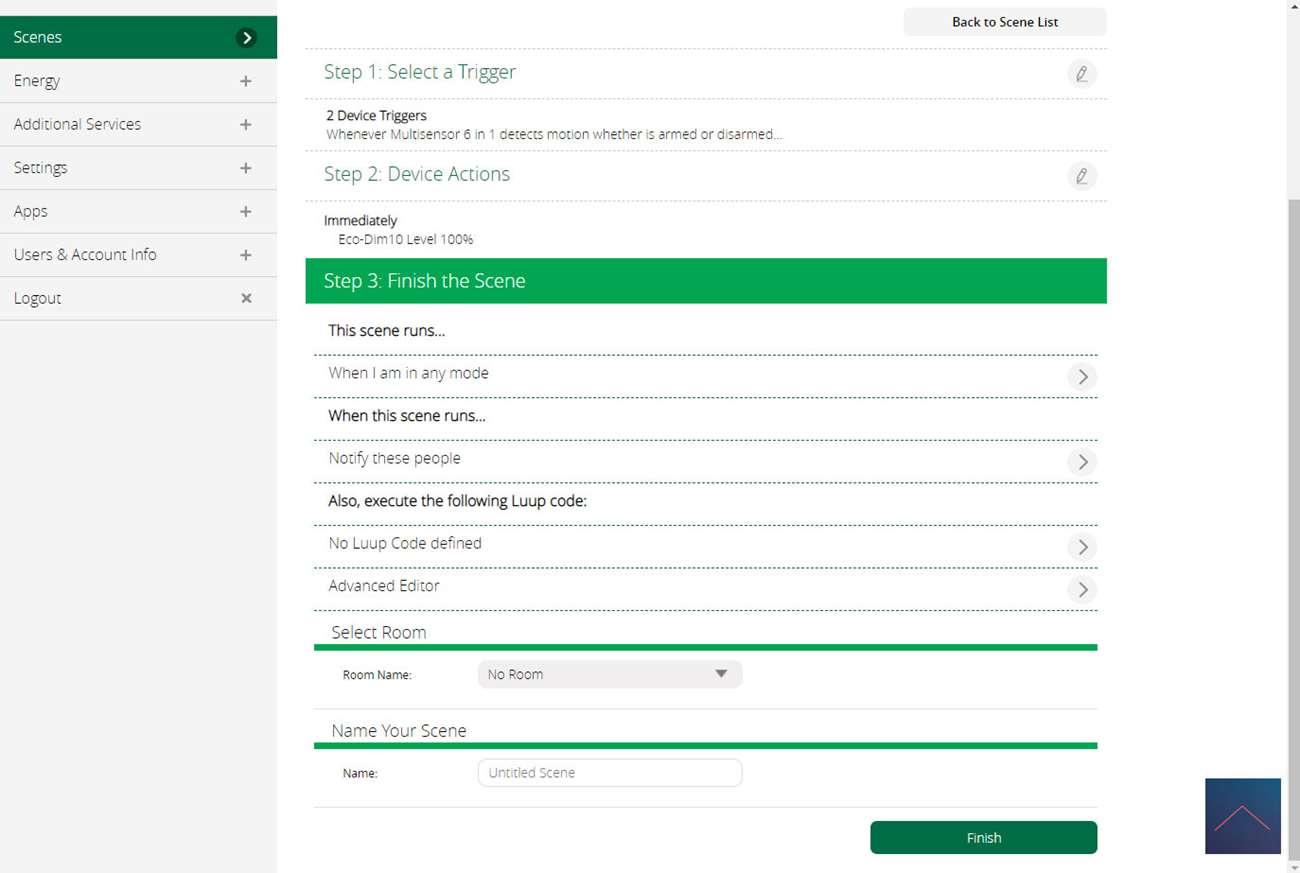The height and width of the screenshot is (873, 1300).
Task: Expand 'Notify these people' chevron
Action: (1081, 462)
